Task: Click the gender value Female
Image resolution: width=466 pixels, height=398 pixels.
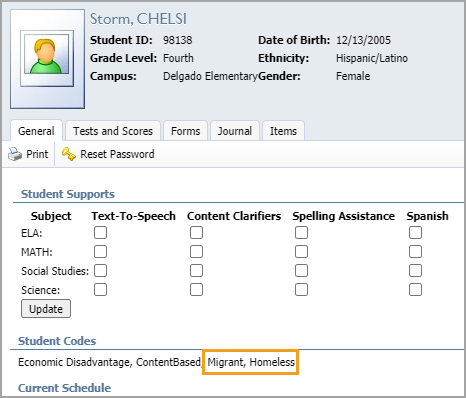Action: point(353,76)
